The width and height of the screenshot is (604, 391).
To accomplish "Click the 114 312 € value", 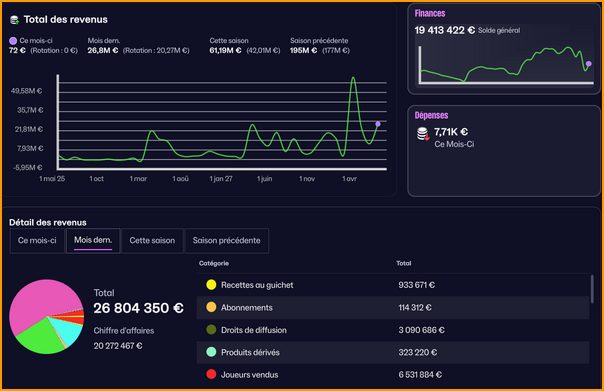I will pyautogui.click(x=415, y=307).
